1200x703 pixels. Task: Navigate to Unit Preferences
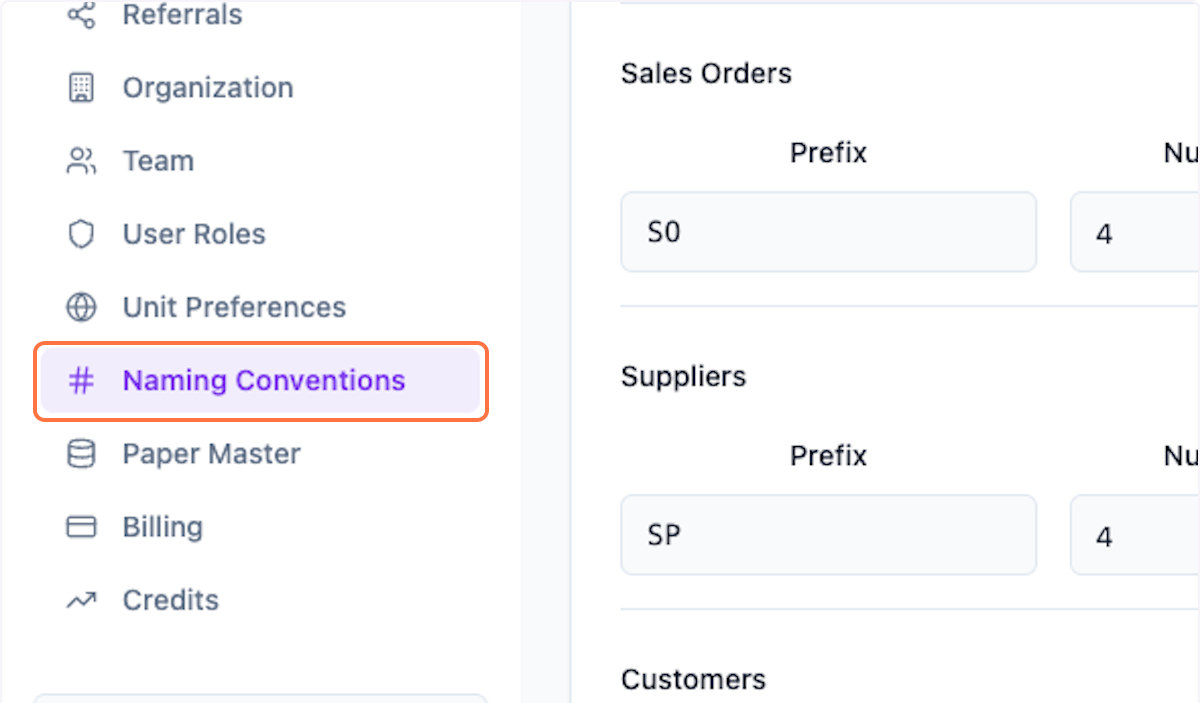click(234, 307)
